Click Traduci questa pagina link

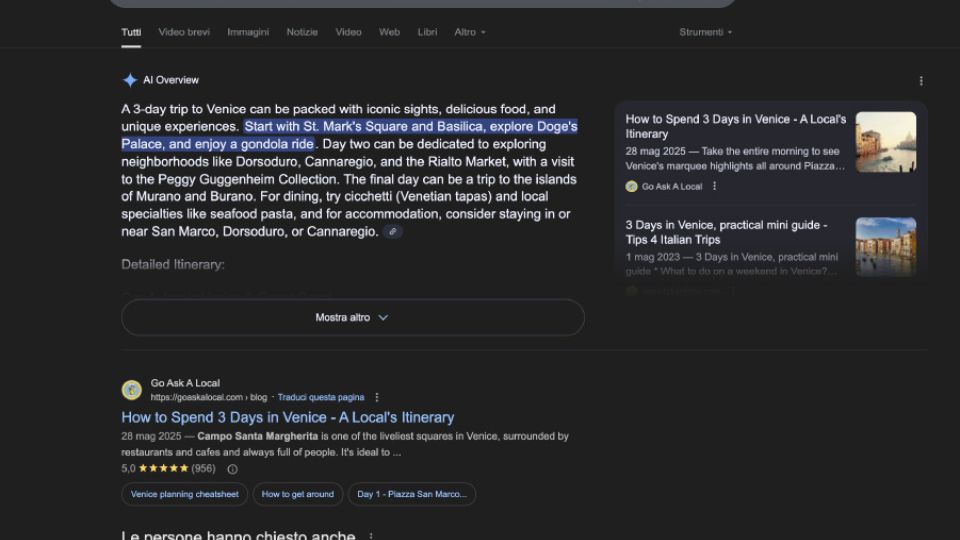point(320,398)
